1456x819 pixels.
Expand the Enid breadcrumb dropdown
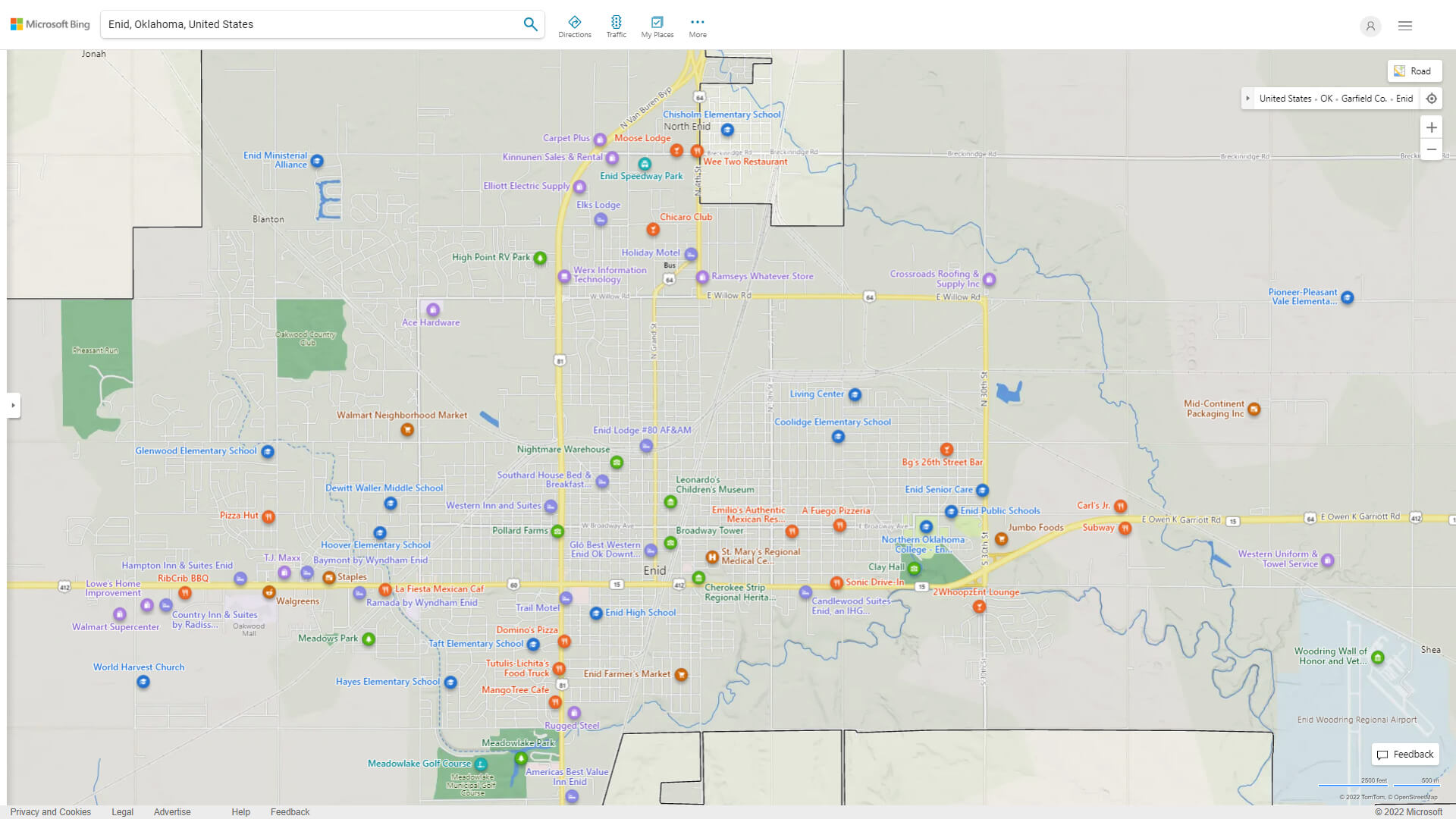pyautogui.click(x=1405, y=98)
